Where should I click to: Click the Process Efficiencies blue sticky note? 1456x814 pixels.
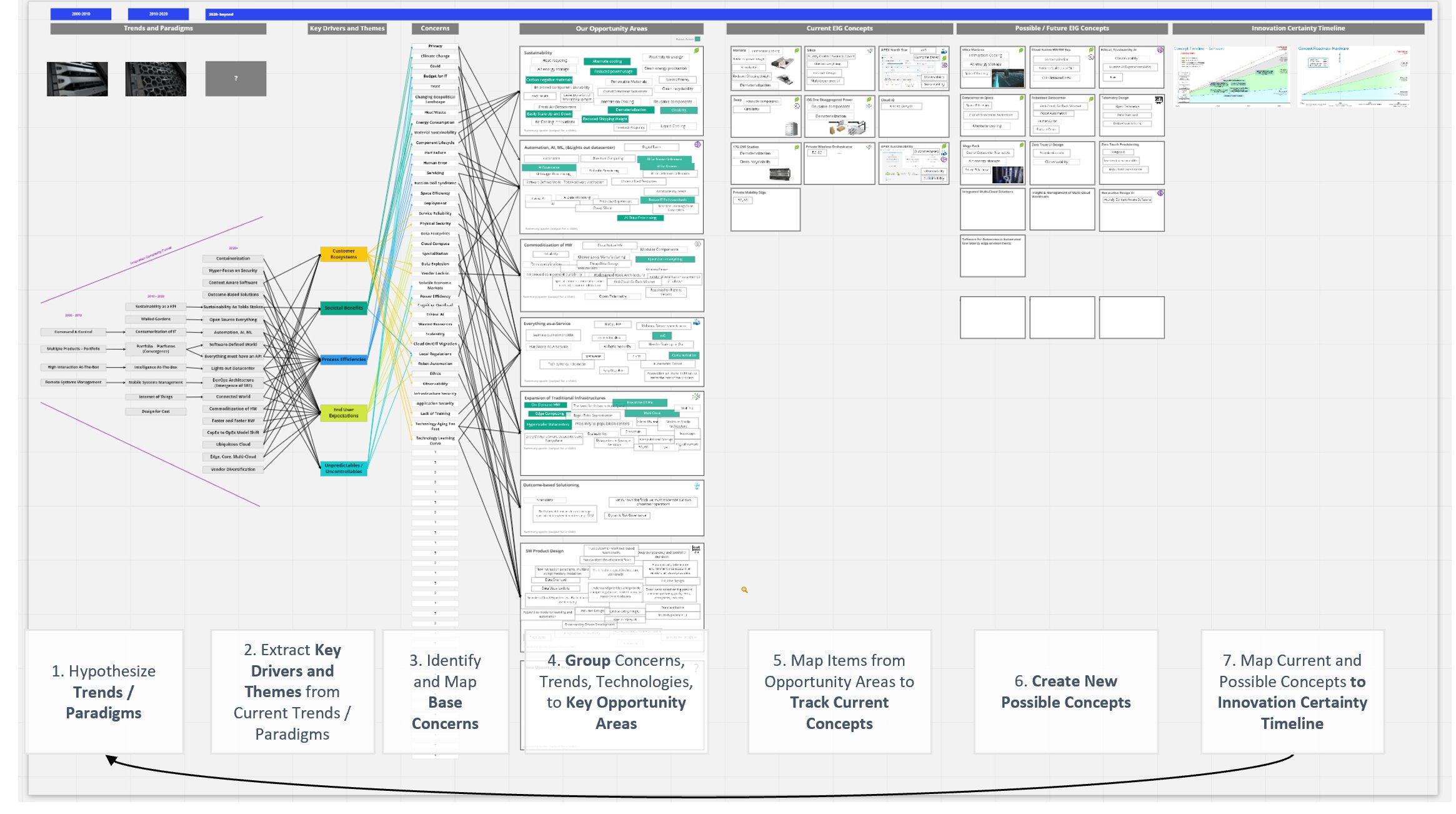344,359
